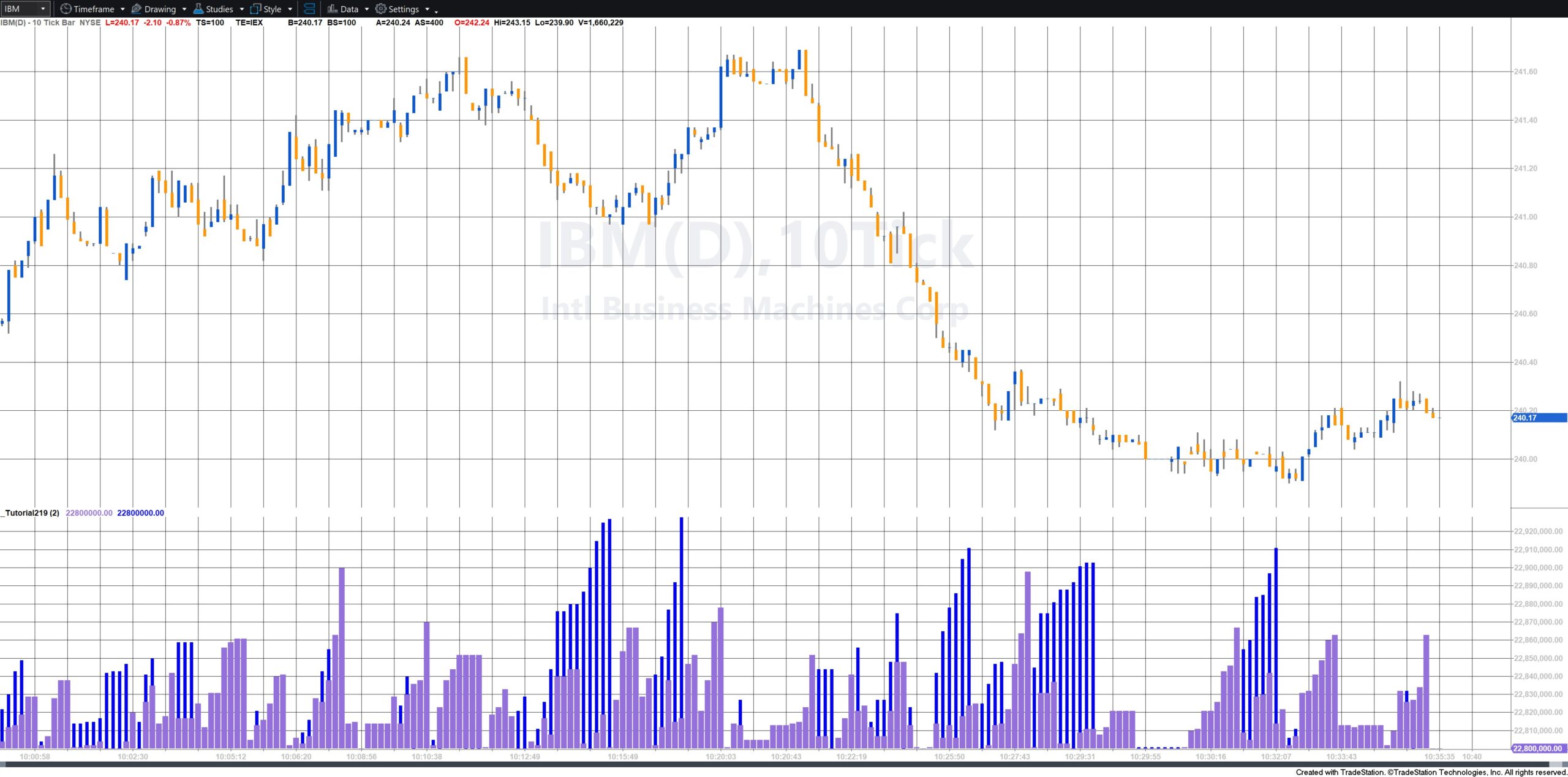
Task: Click the 241.60 price axis label
Action: [x=1525, y=72]
